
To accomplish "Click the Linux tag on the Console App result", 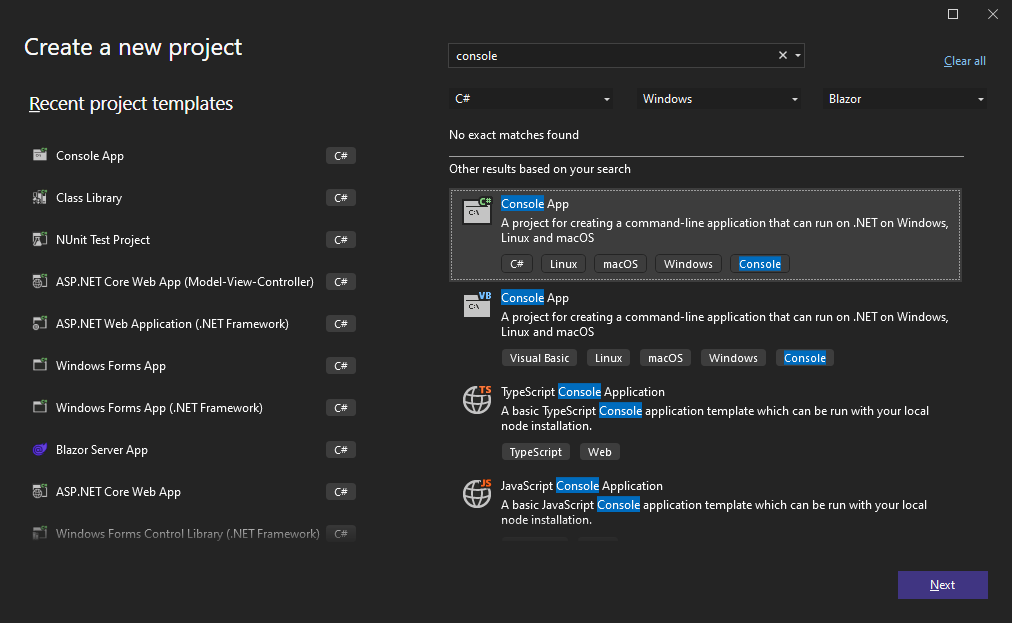I will point(562,263).
